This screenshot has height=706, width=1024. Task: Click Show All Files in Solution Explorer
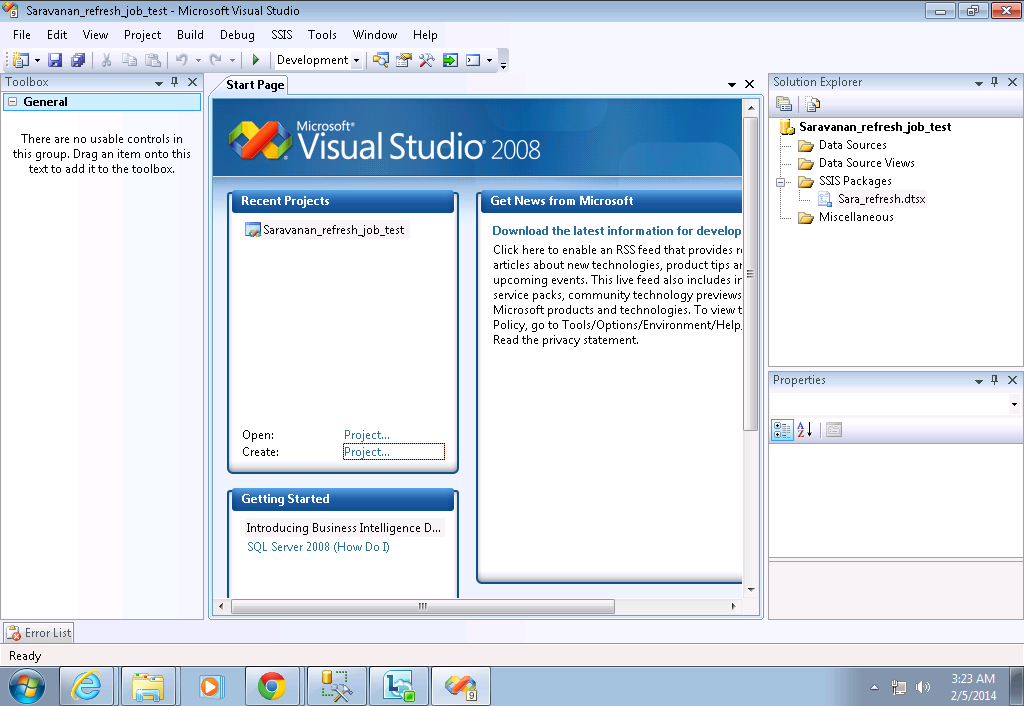(x=812, y=104)
